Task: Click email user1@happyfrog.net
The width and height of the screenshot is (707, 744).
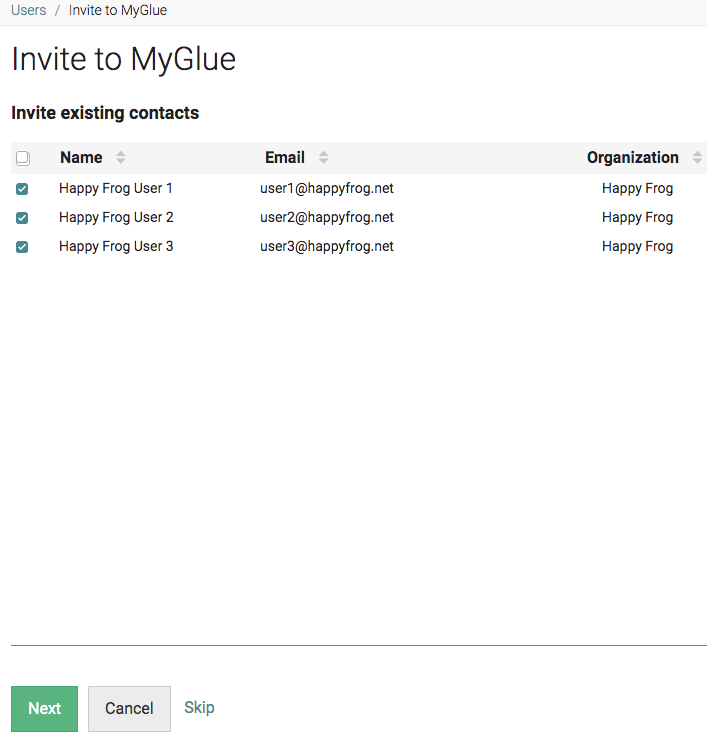Action: [327, 188]
